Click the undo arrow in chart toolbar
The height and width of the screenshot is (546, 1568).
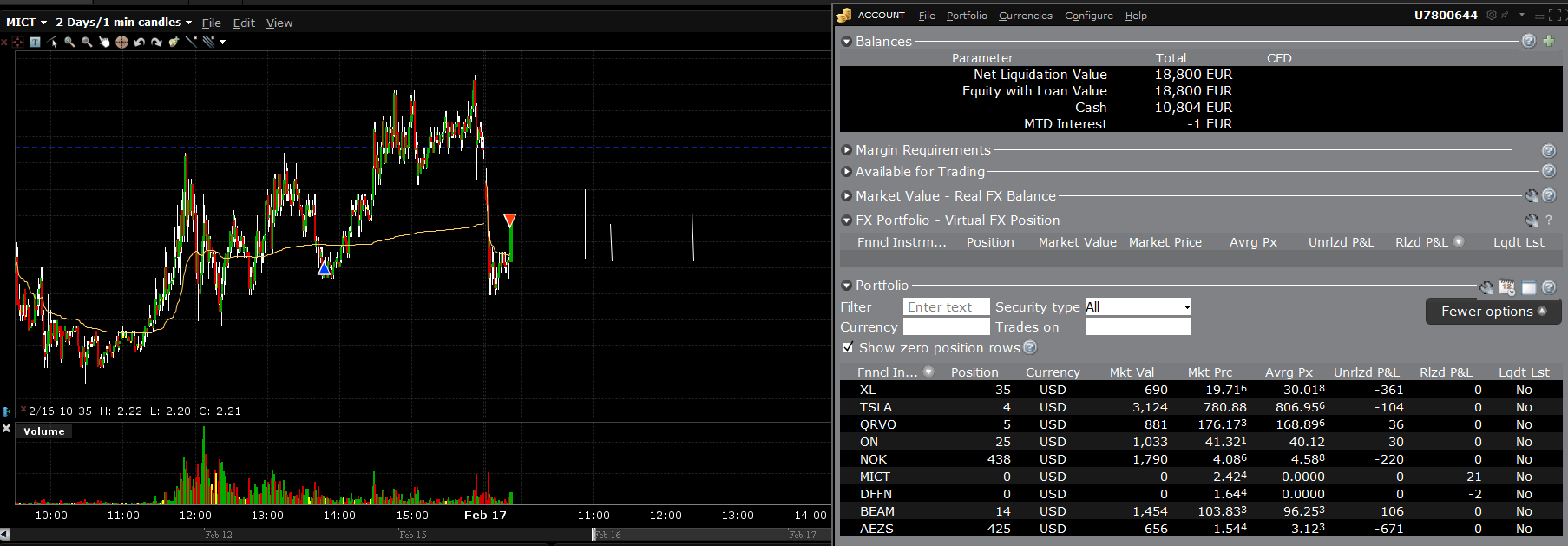pyautogui.click(x=139, y=42)
